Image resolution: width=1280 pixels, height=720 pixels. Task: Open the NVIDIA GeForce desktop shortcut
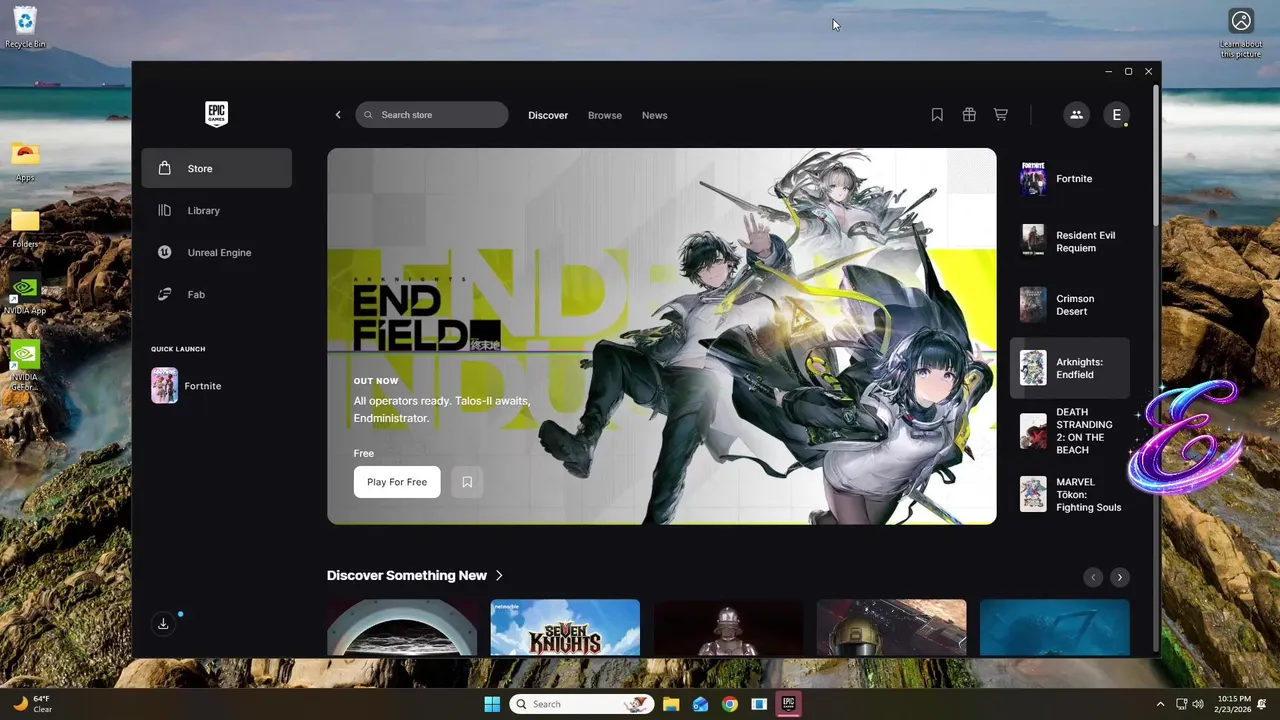[25, 365]
